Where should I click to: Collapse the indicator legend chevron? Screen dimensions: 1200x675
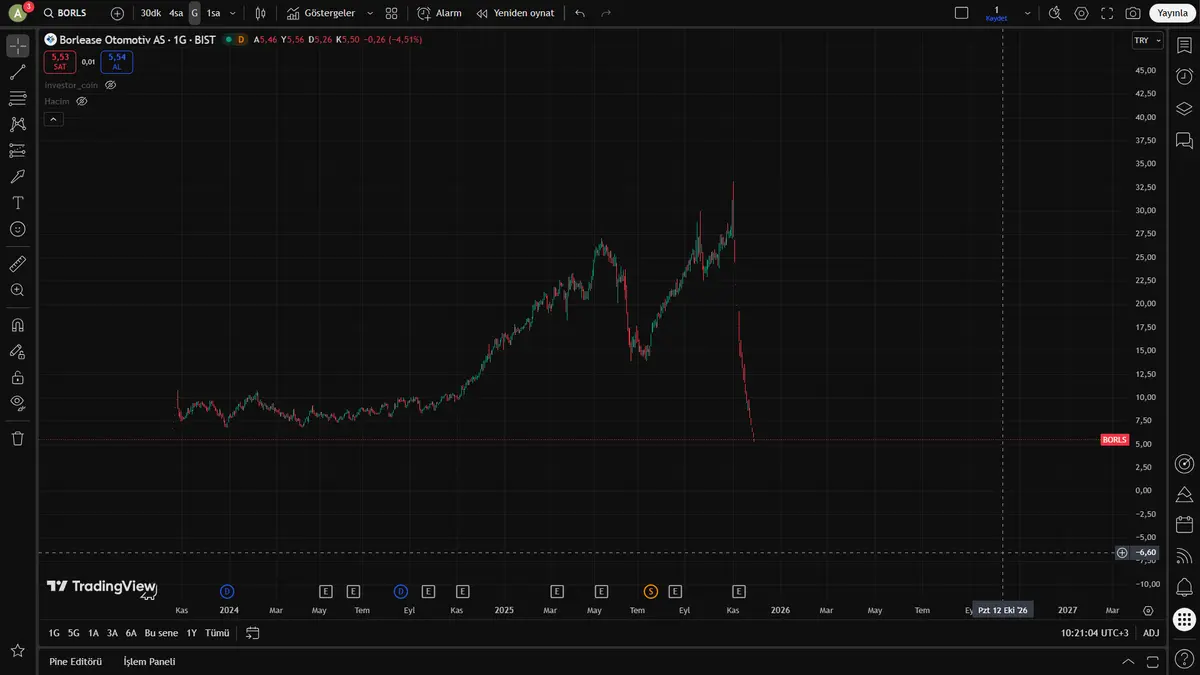tap(54, 119)
